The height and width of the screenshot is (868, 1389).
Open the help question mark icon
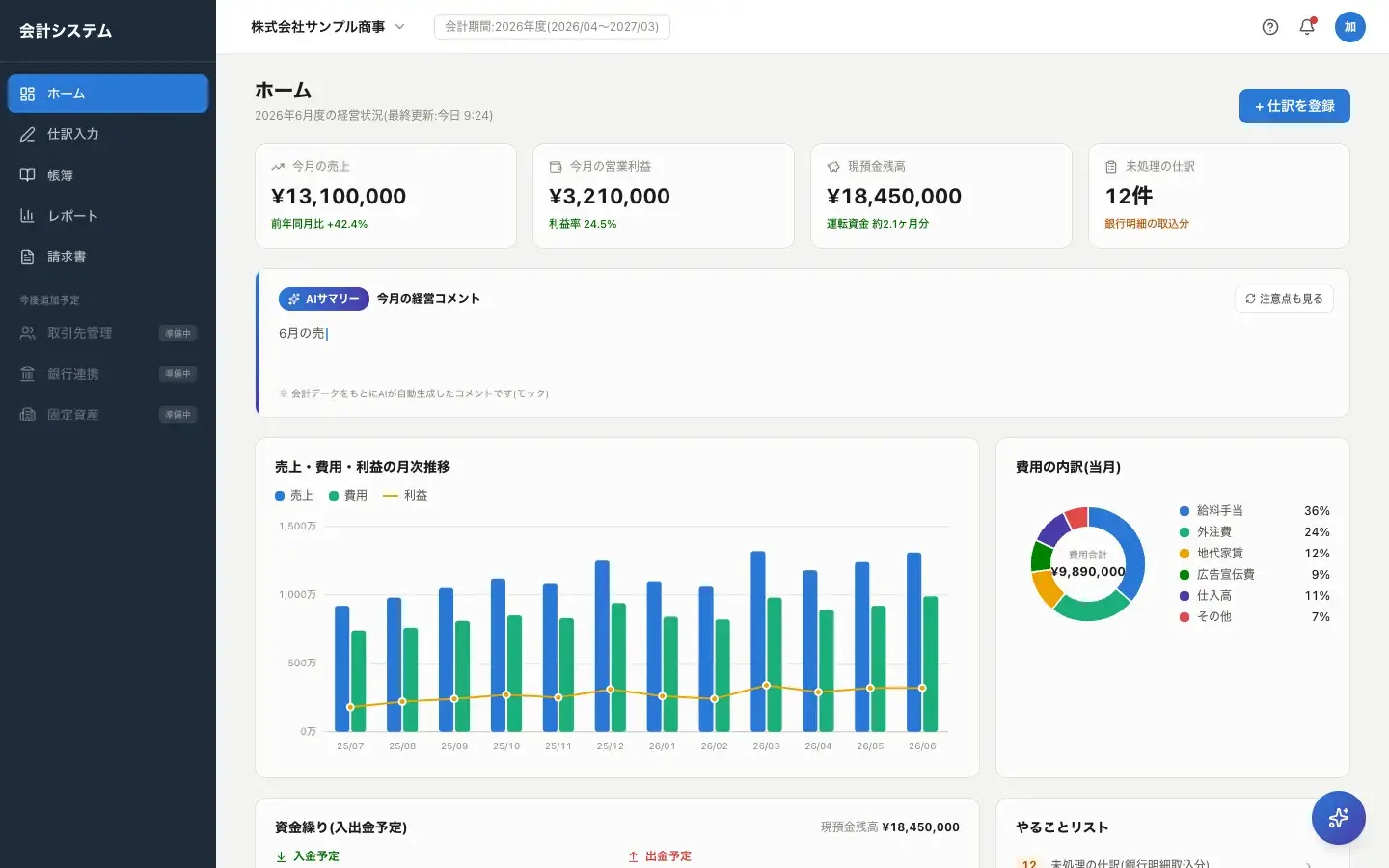[1270, 27]
